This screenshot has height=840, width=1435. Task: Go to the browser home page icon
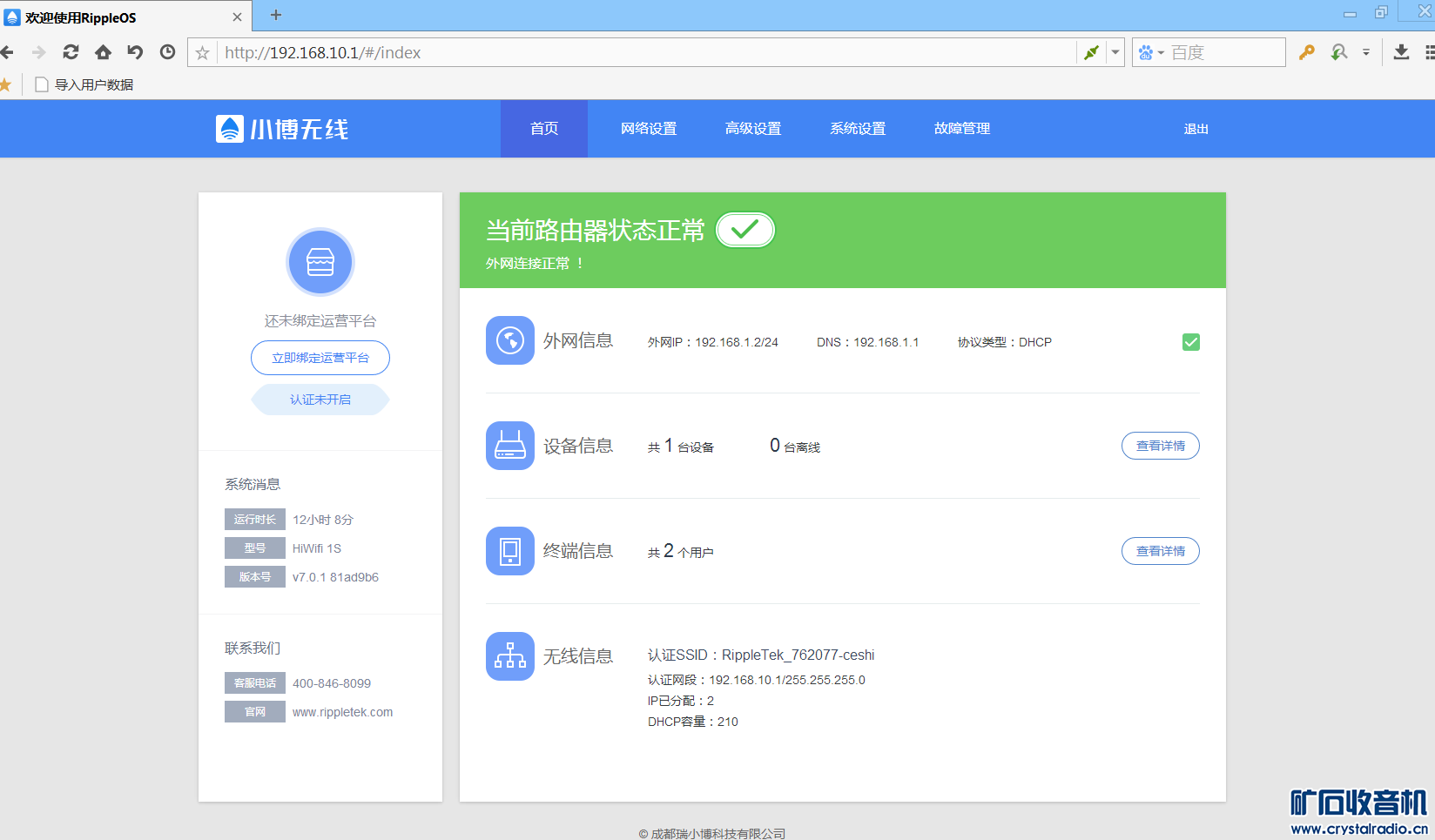[103, 52]
